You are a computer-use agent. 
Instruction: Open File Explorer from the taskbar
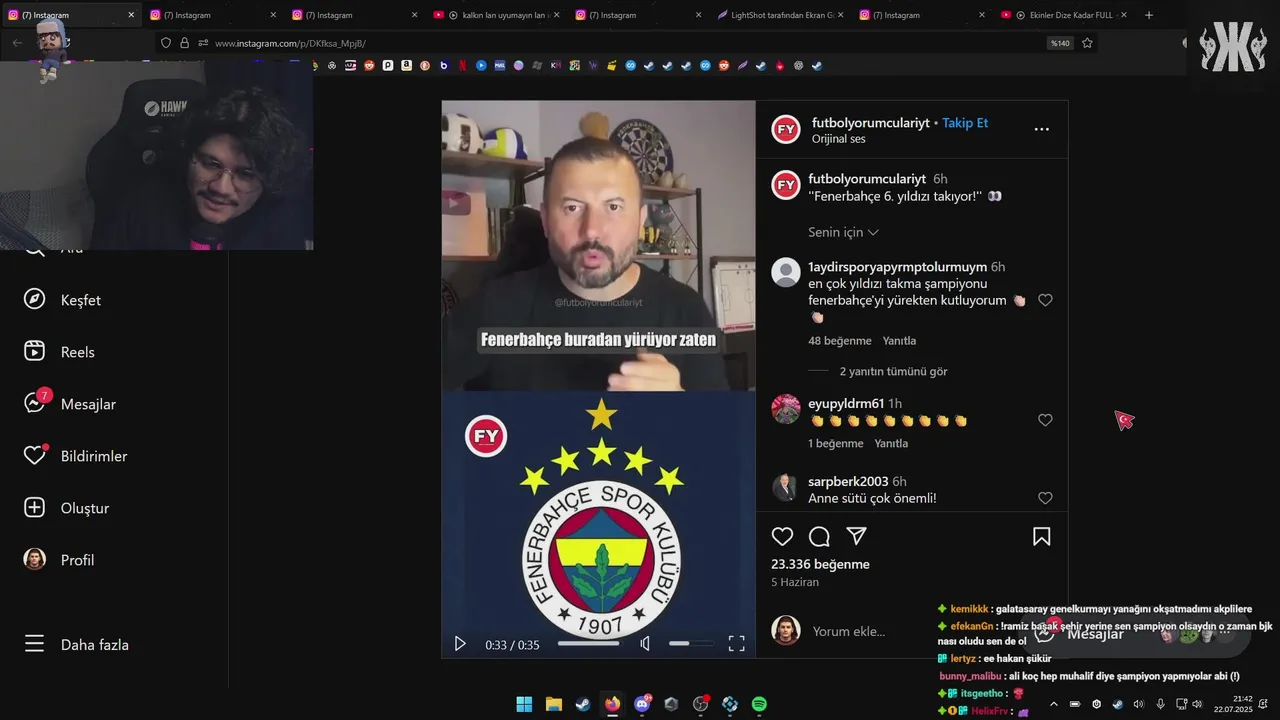click(x=553, y=704)
